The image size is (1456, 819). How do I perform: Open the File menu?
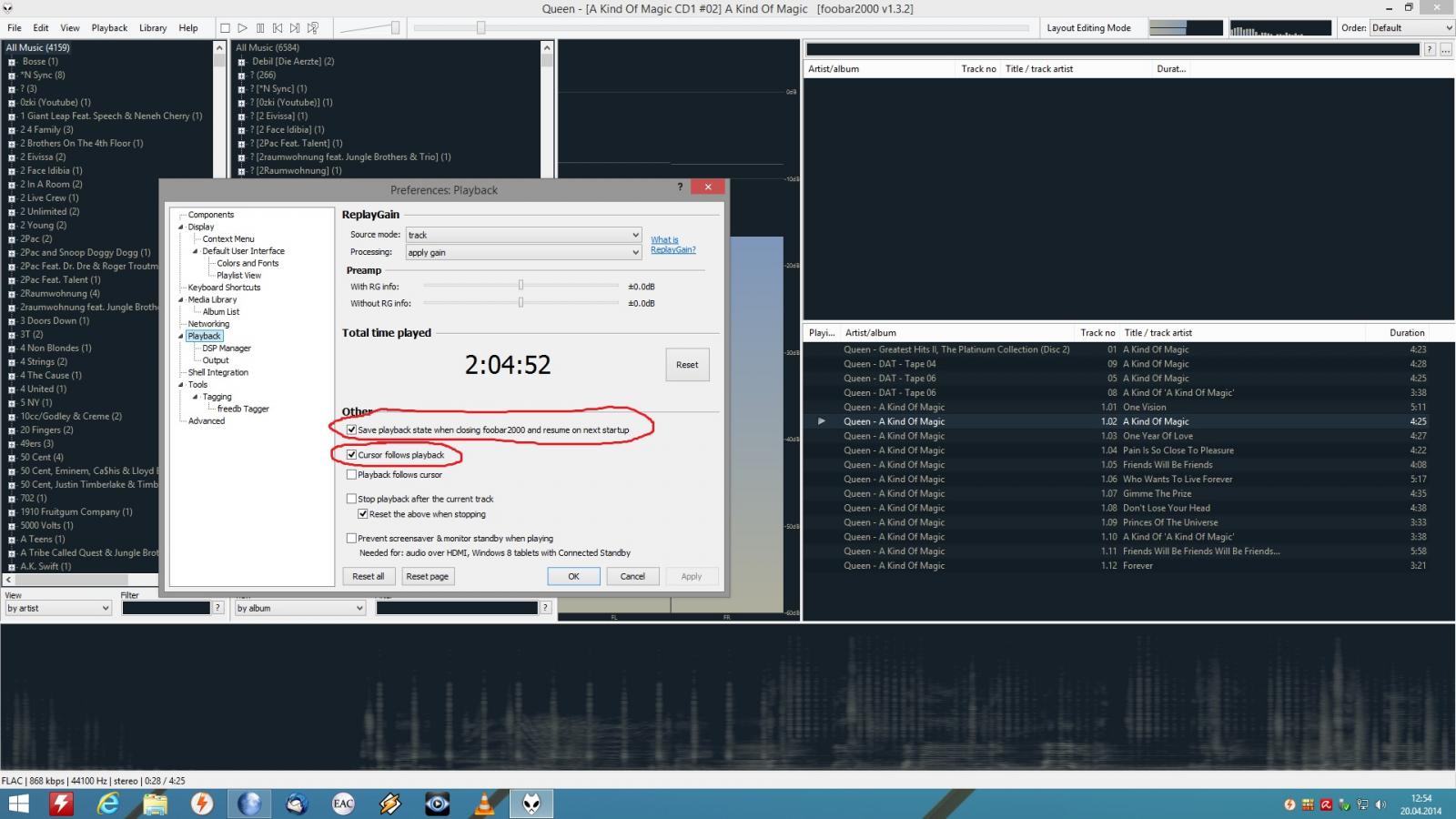[15, 28]
